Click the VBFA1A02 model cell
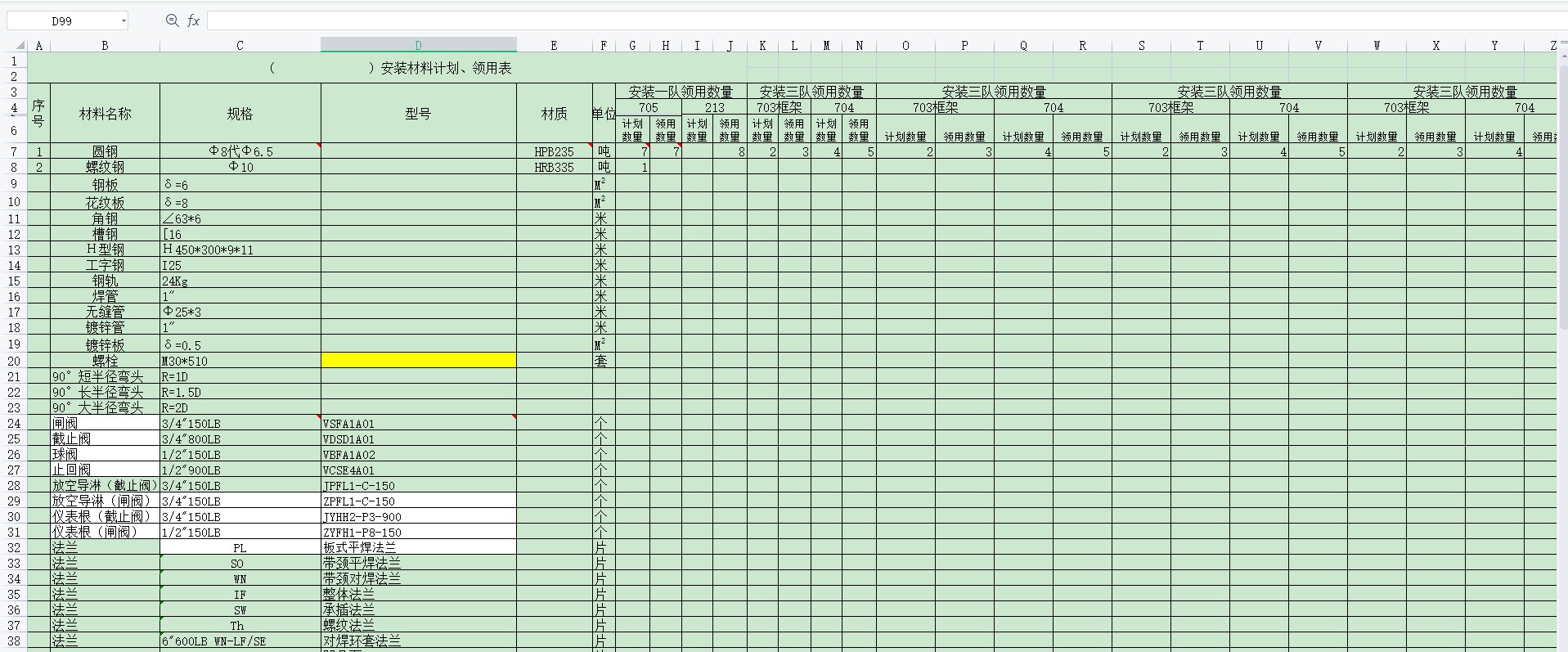 pos(419,454)
